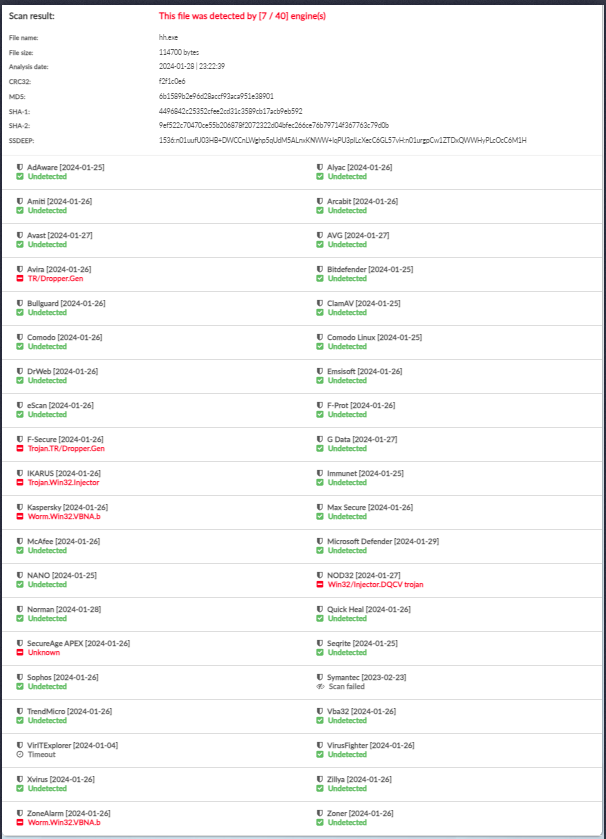This screenshot has width=606, height=839.
Task: Click the CRC32 value f2f1c0e6
Action: 172,81
